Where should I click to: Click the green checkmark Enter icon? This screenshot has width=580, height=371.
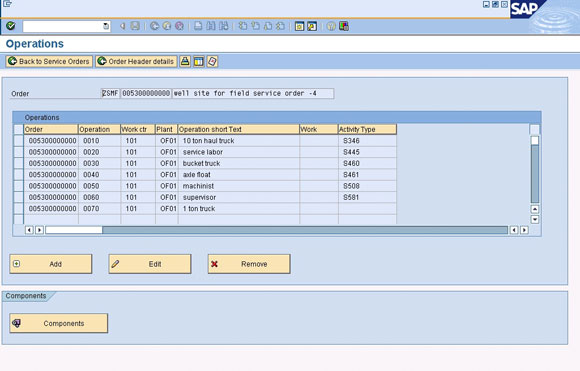pos(11,26)
